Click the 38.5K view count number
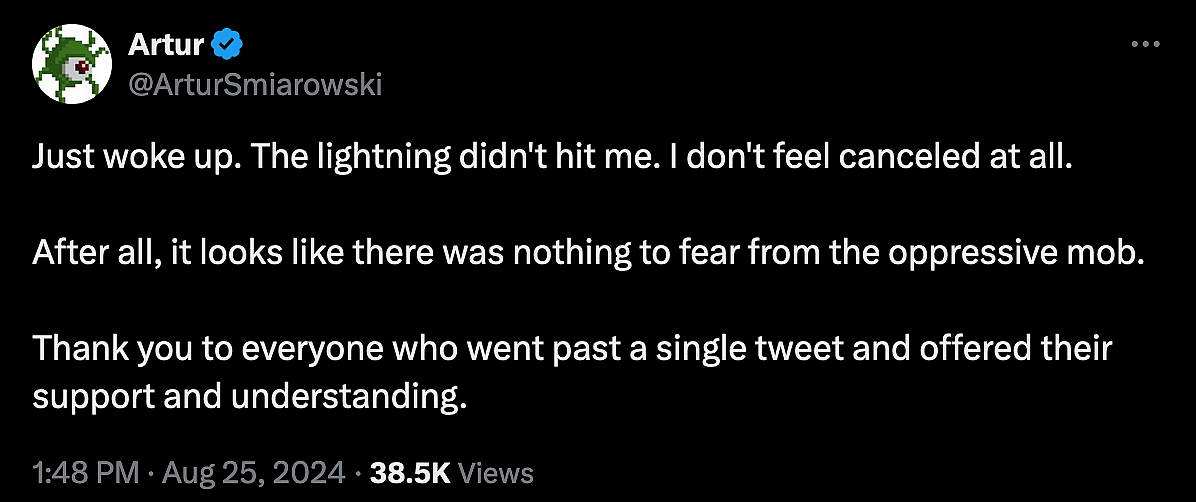Viewport: 1196px width, 502px height. pos(410,473)
